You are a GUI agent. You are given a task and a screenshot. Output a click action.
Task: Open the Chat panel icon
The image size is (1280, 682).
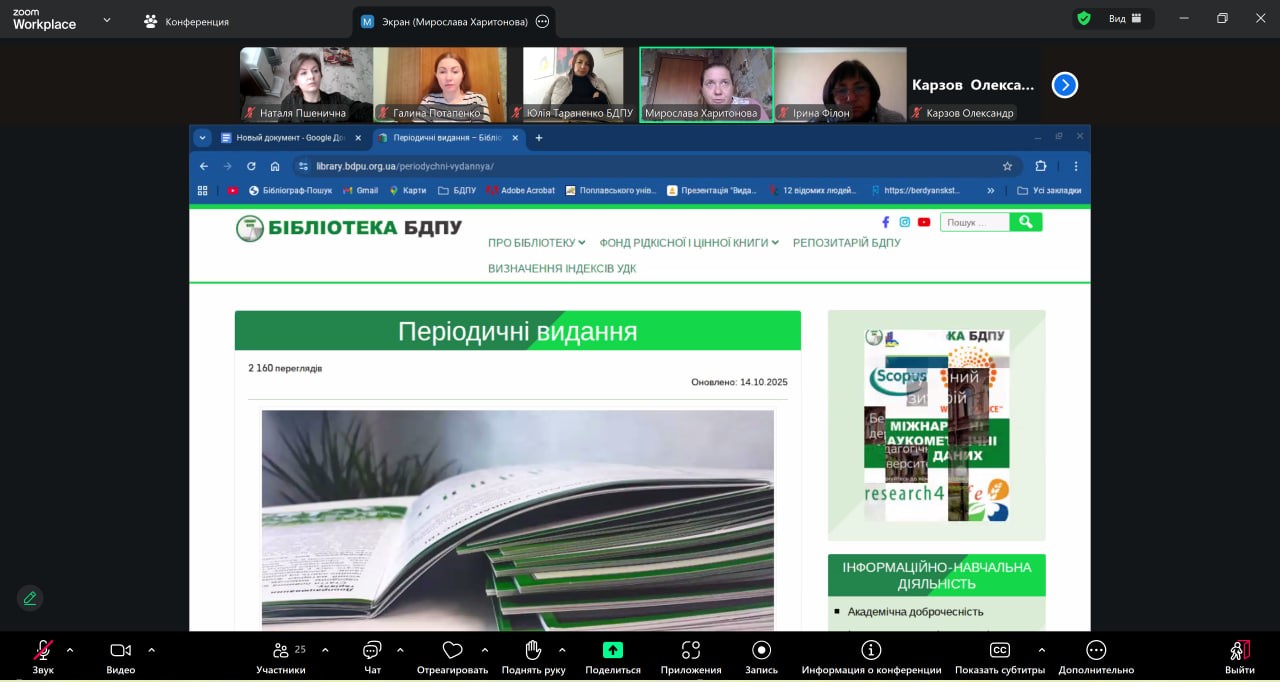[372, 650]
